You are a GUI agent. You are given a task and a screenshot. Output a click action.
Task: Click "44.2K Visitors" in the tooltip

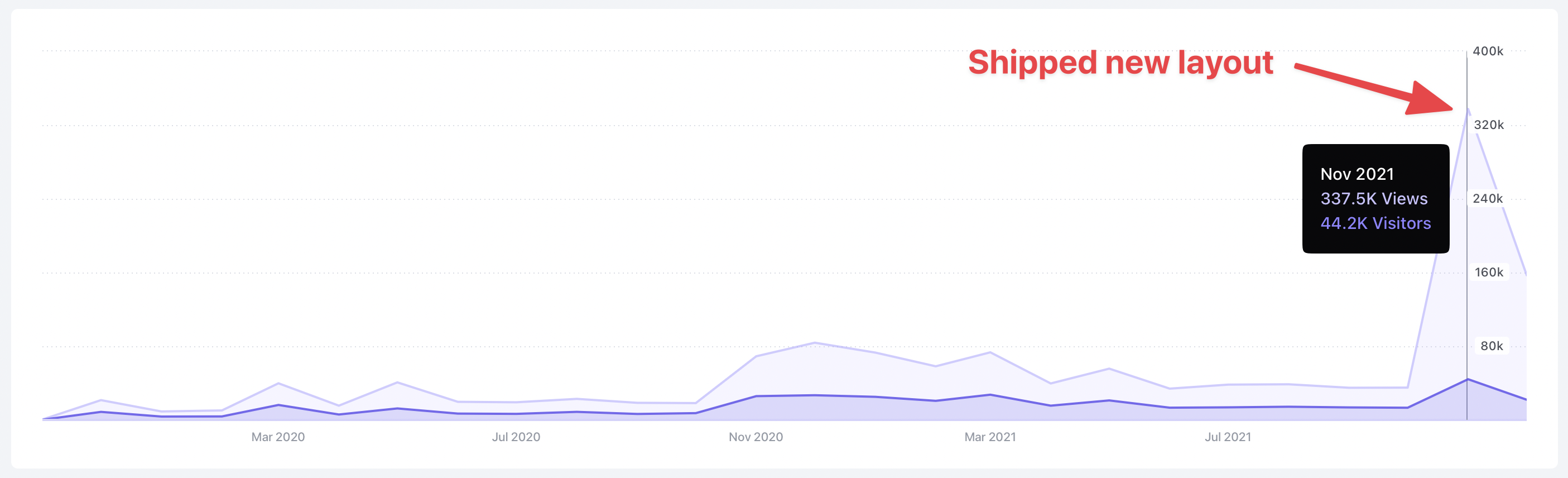pos(1375,223)
